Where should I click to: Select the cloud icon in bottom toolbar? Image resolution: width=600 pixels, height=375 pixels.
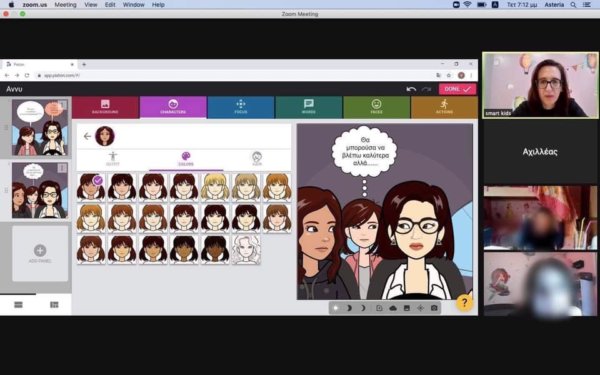pyautogui.click(x=393, y=308)
